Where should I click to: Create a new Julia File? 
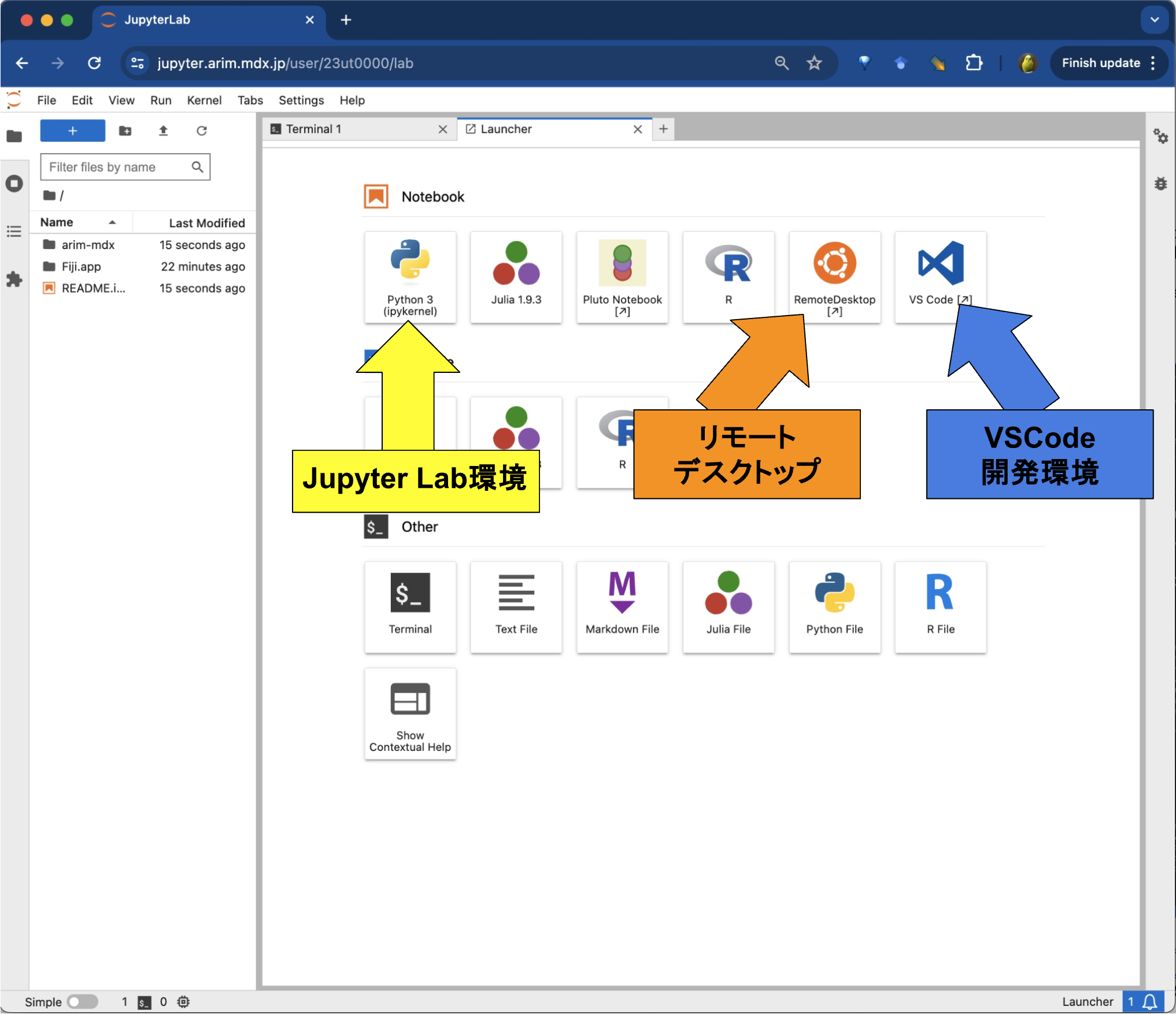[728, 606]
